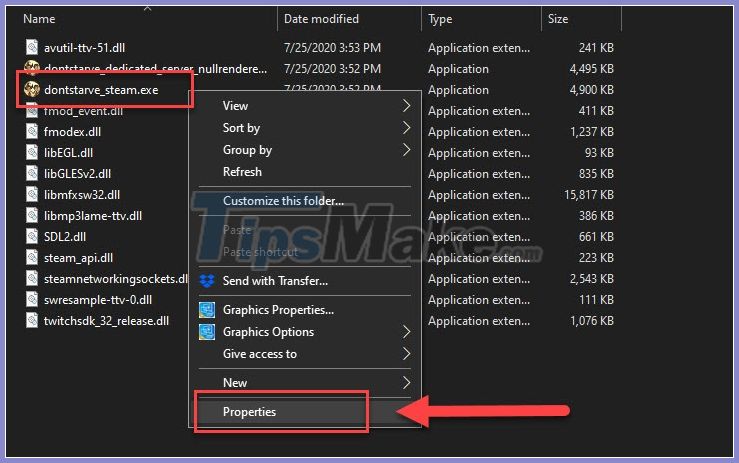Viewport: 739px width, 463px height.
Task: Select the file name libmp3lame-ttv.dll
Action: tap(93, 216)
